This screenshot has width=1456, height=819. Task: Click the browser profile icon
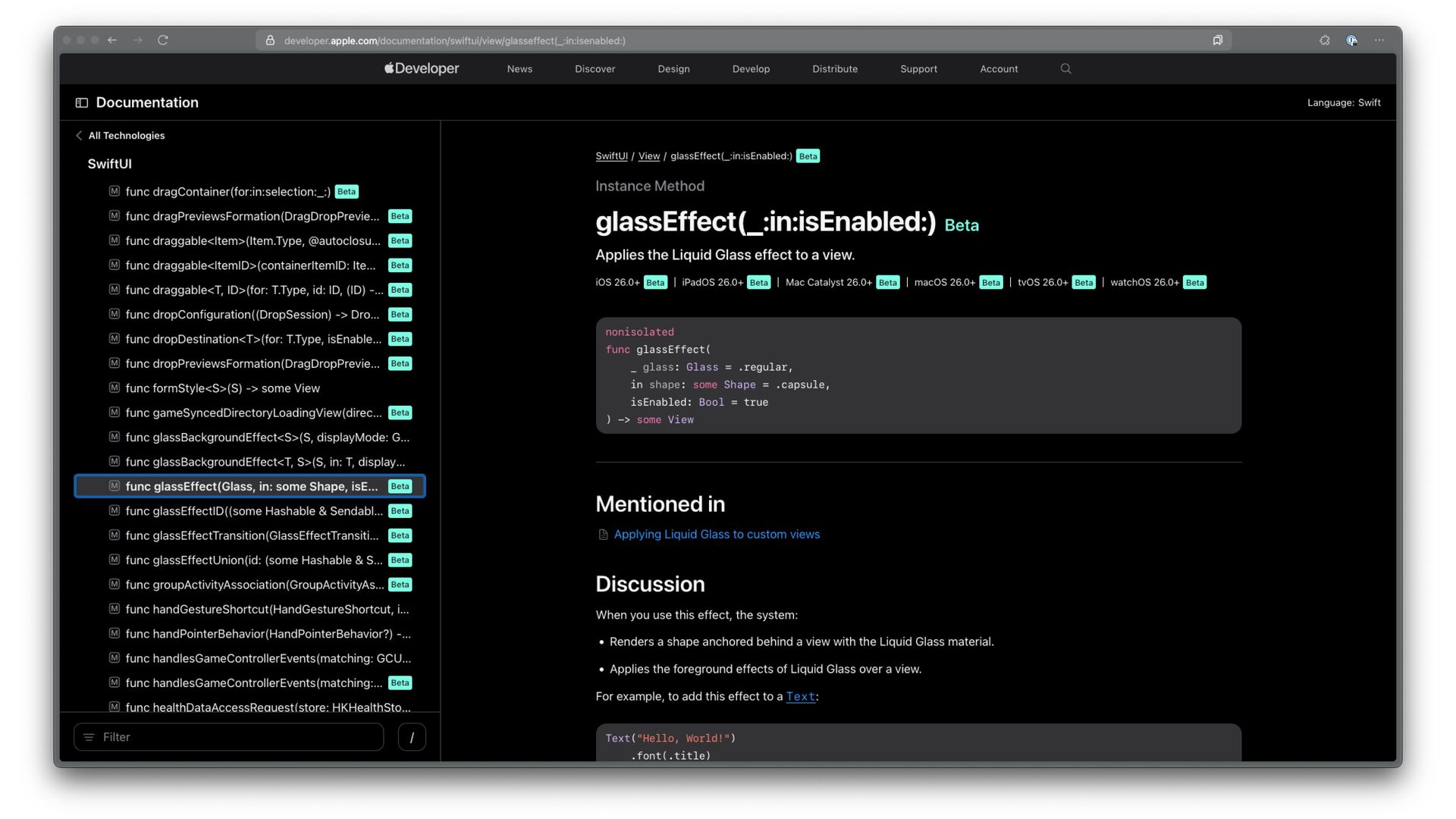pyautogui.click(x=1351, y=40)
